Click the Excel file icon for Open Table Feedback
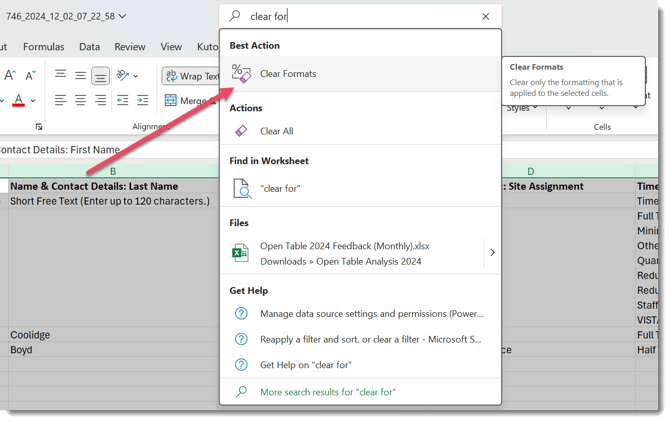 241,253
